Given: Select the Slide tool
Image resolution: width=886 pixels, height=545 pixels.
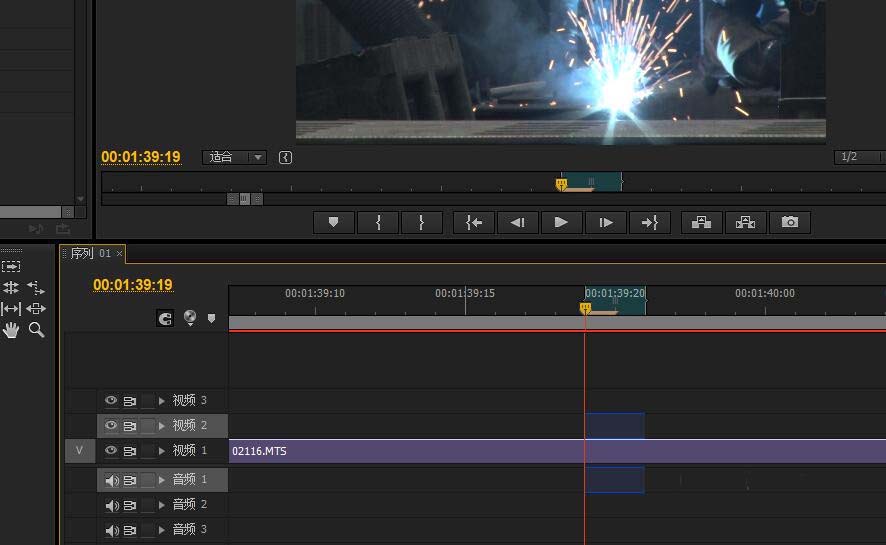Looking at the screenshot, I should [36, 308].
